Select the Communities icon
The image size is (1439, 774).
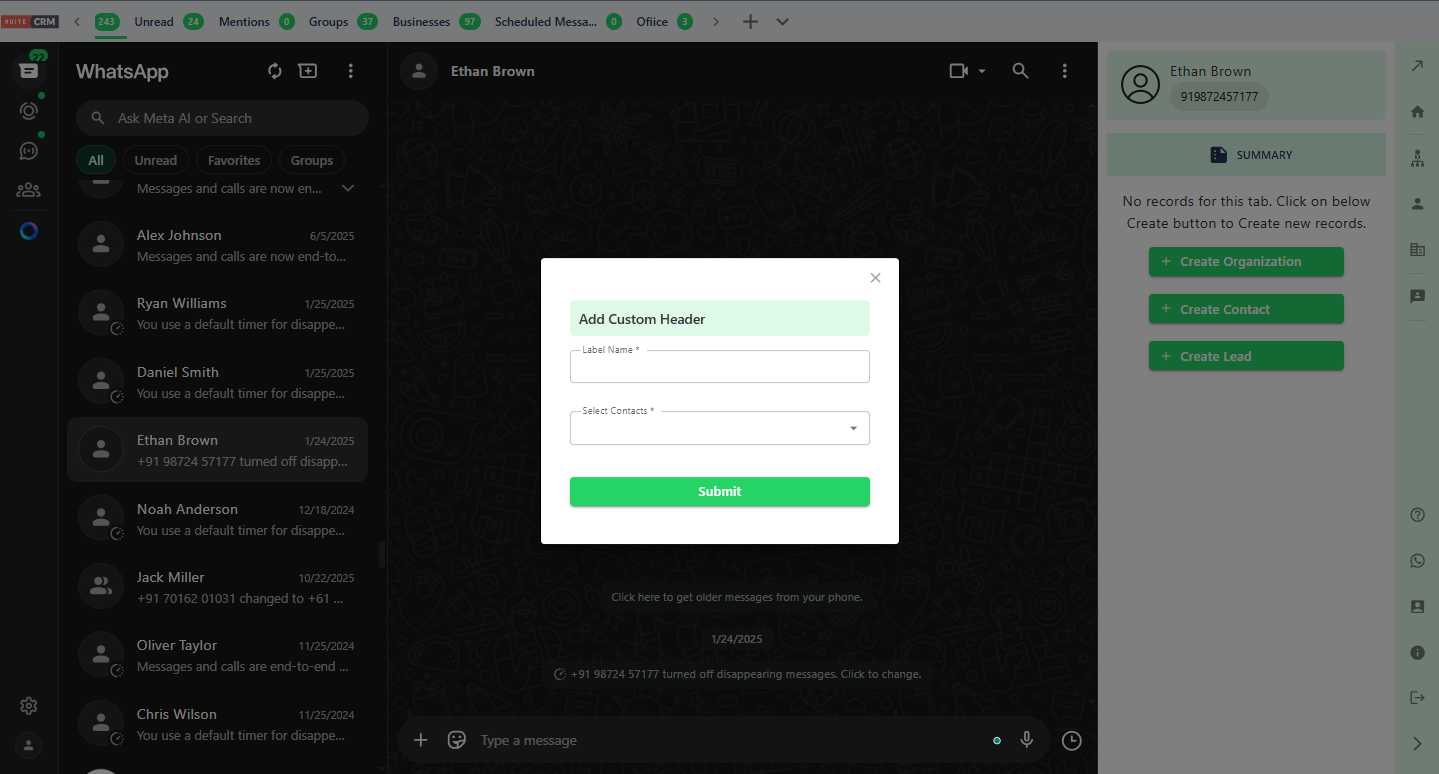click(28, 188)
